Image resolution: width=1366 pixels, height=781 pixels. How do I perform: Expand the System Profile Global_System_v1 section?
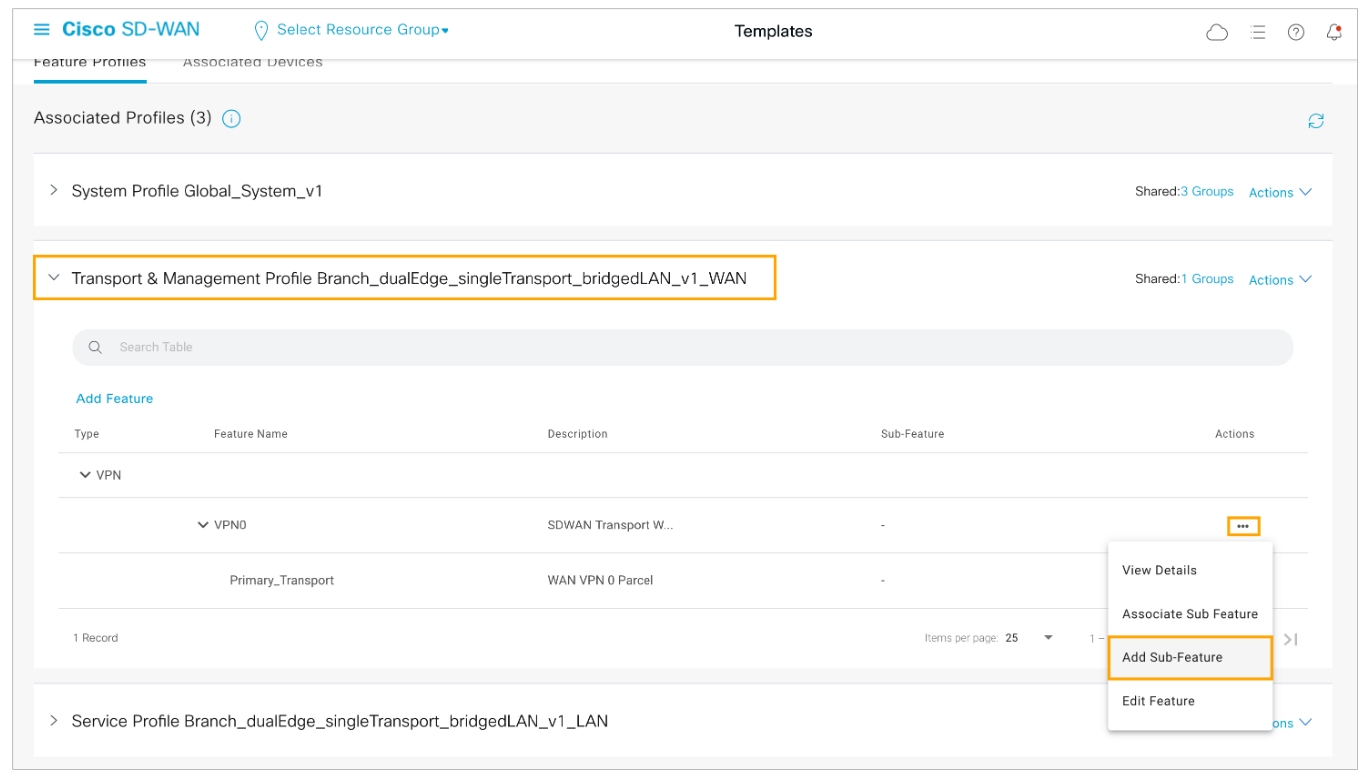pyautogui.click(x=54, y=190)
